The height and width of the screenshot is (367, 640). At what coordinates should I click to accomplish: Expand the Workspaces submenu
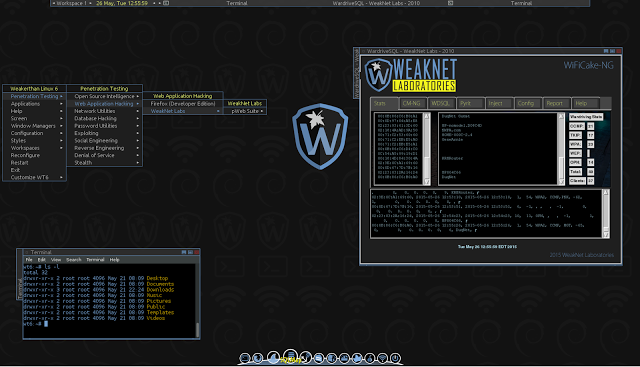pyautogui.click(x=34, y=148)
